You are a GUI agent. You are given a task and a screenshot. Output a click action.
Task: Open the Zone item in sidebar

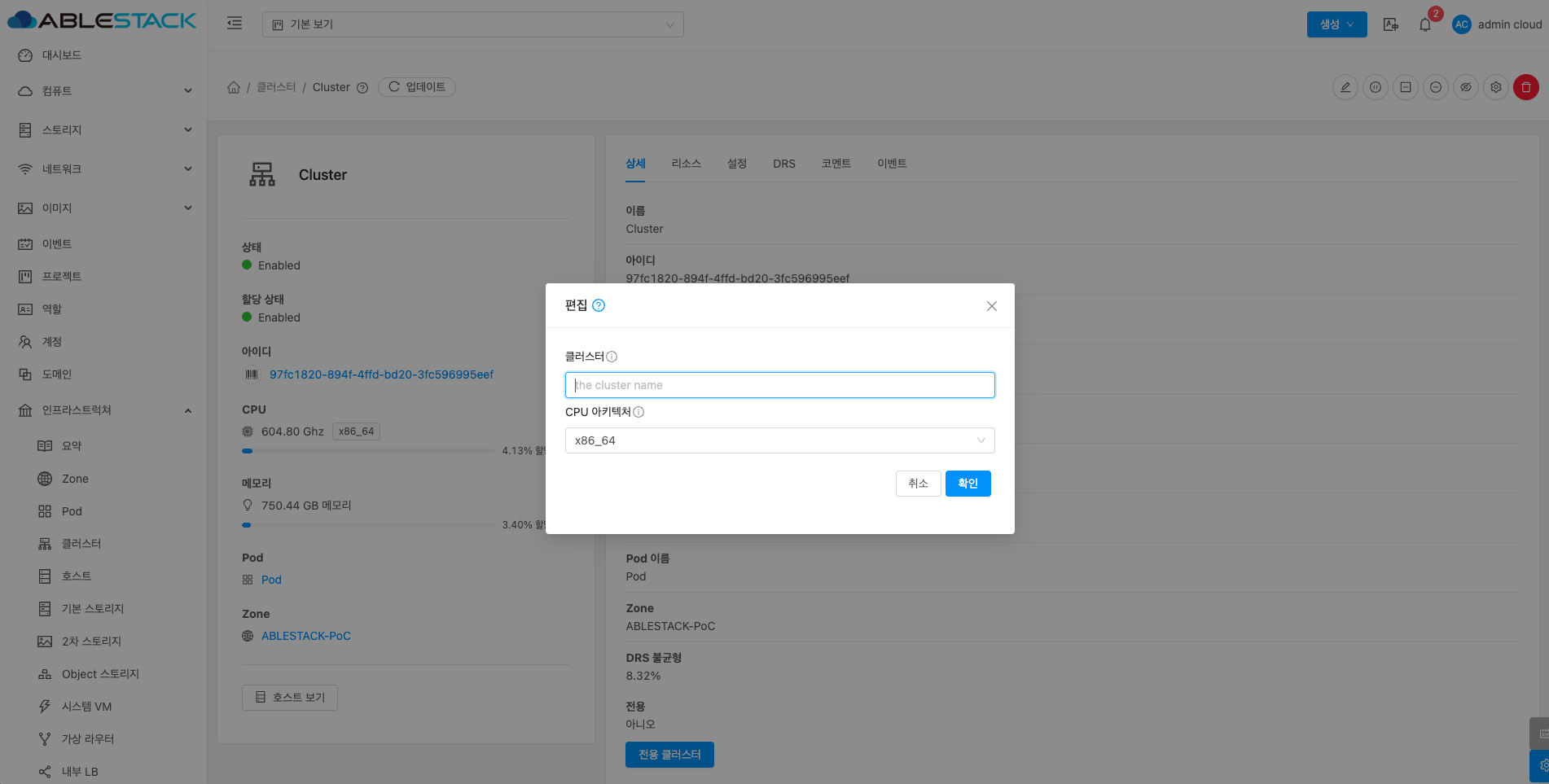[x=75, y=479]
